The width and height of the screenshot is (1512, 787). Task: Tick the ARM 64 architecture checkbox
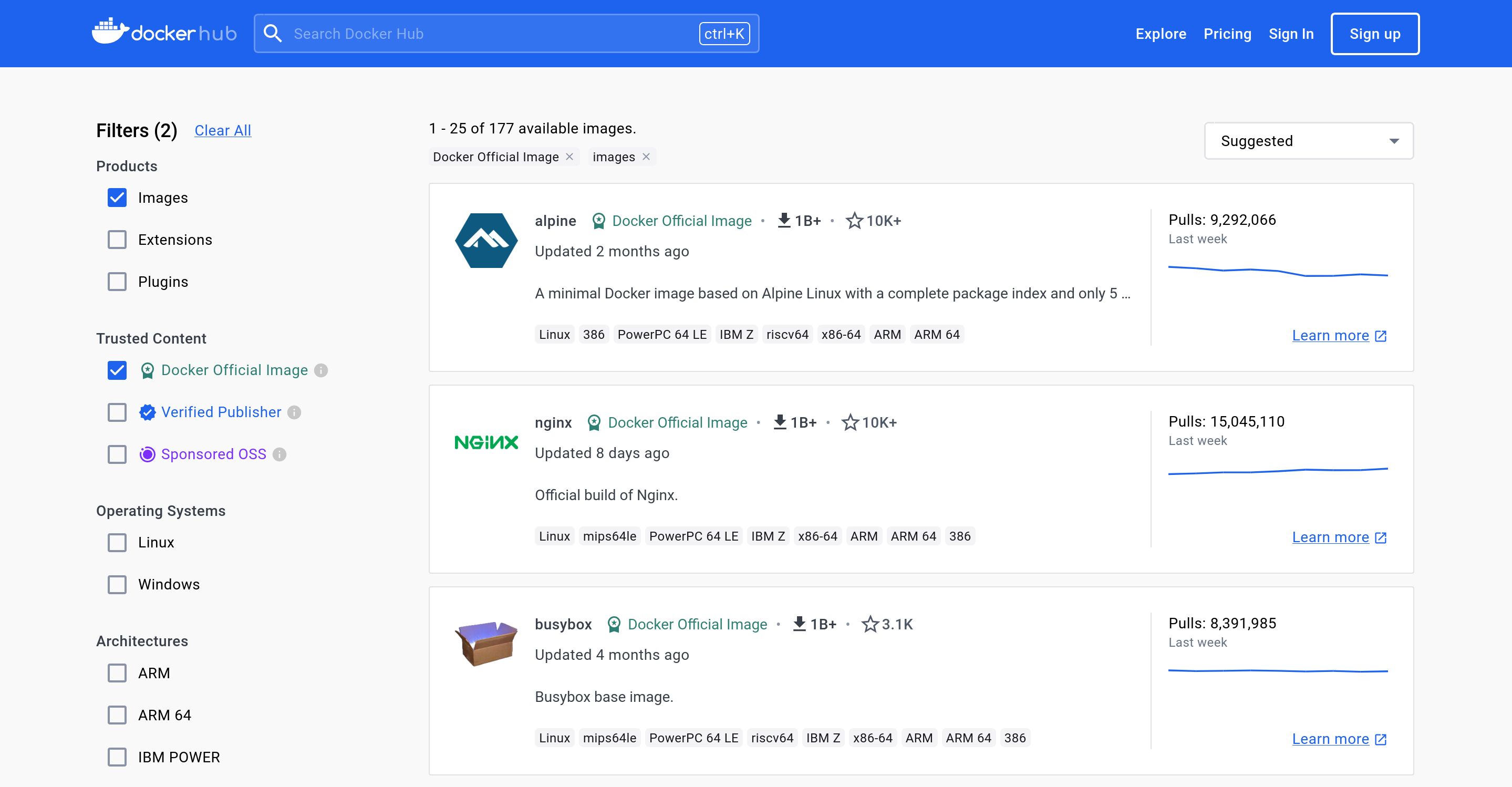[x=117, y=716]
